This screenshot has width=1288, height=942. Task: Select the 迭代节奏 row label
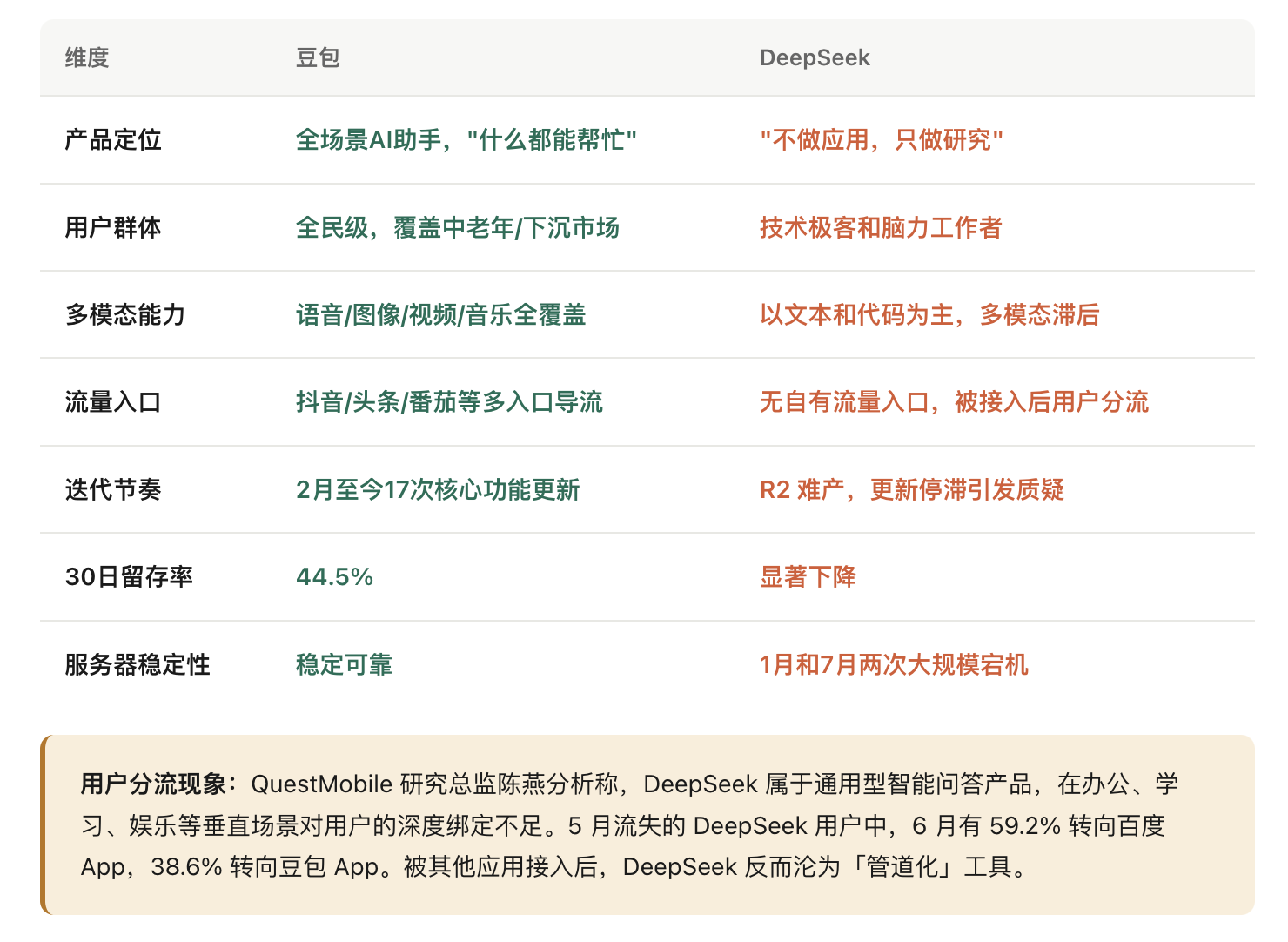coord(113,489)
